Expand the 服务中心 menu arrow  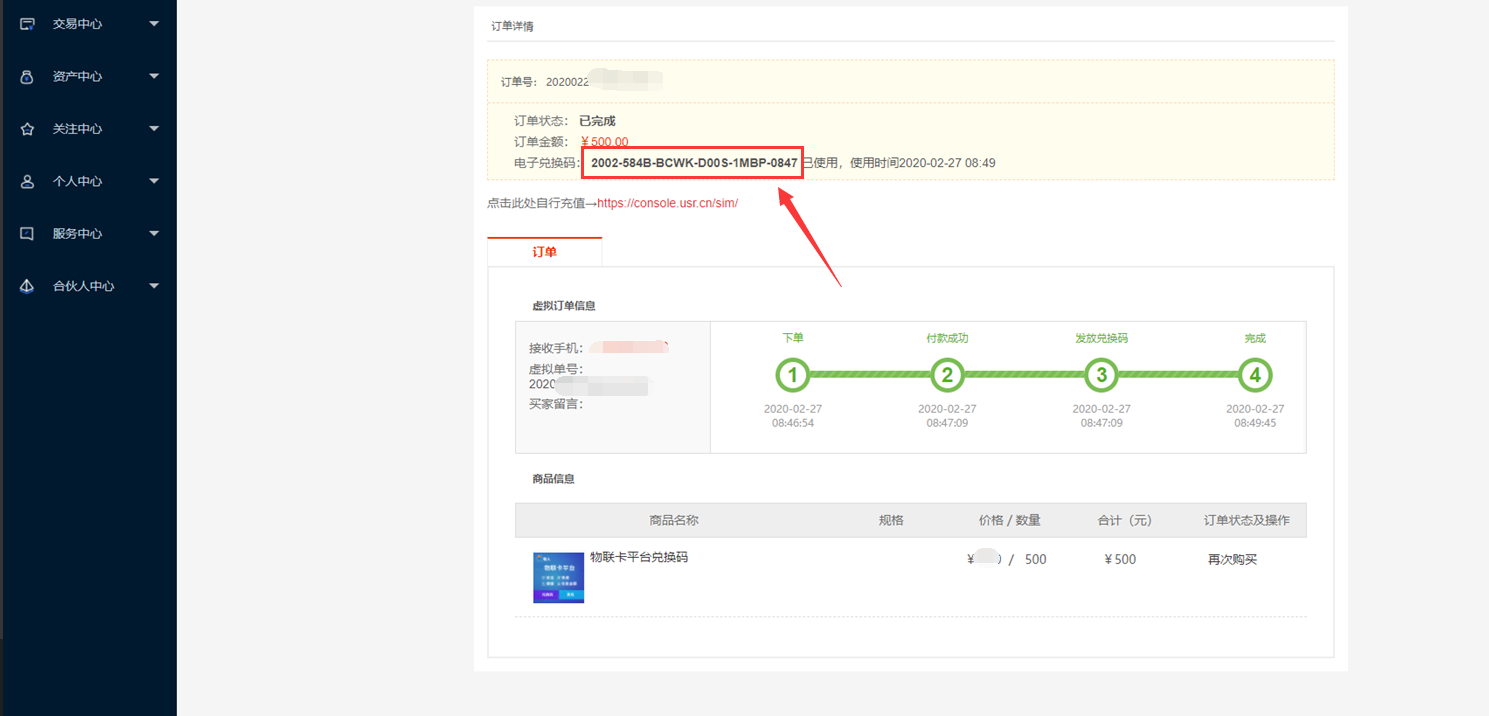(154, 234)
